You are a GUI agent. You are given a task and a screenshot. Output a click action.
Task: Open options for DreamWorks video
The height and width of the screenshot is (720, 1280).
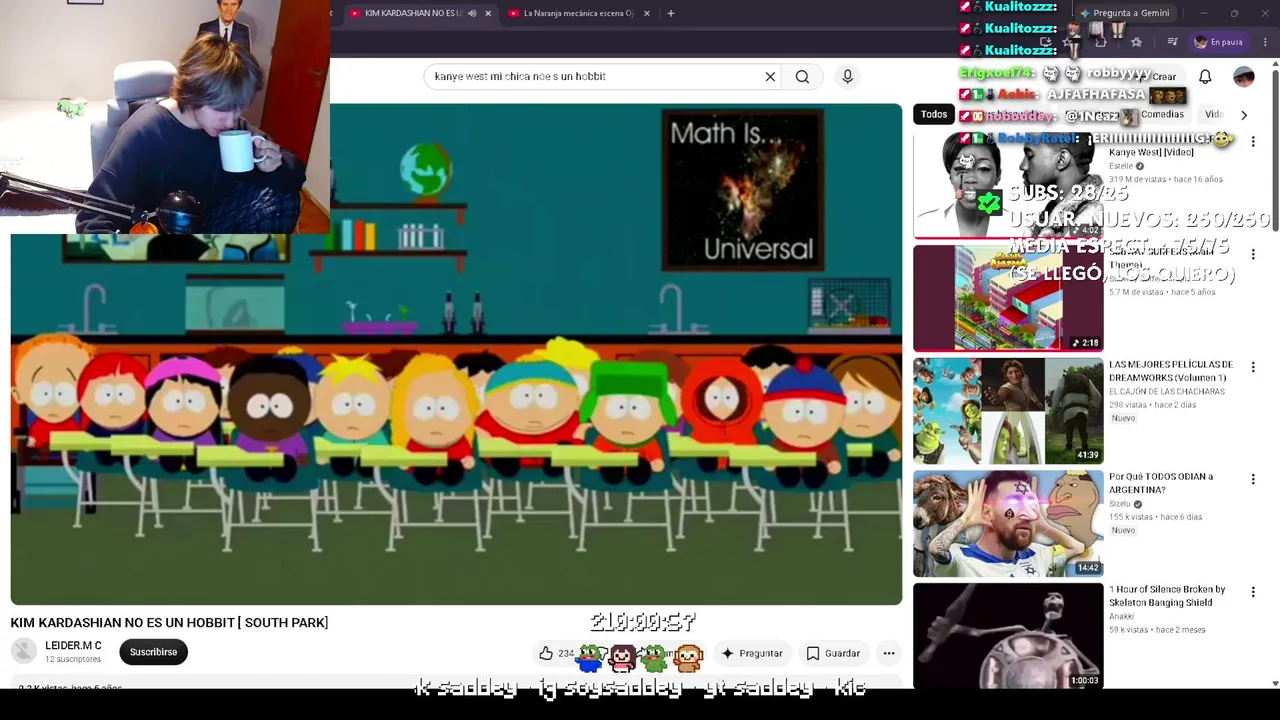click(x=1253, y=368)
